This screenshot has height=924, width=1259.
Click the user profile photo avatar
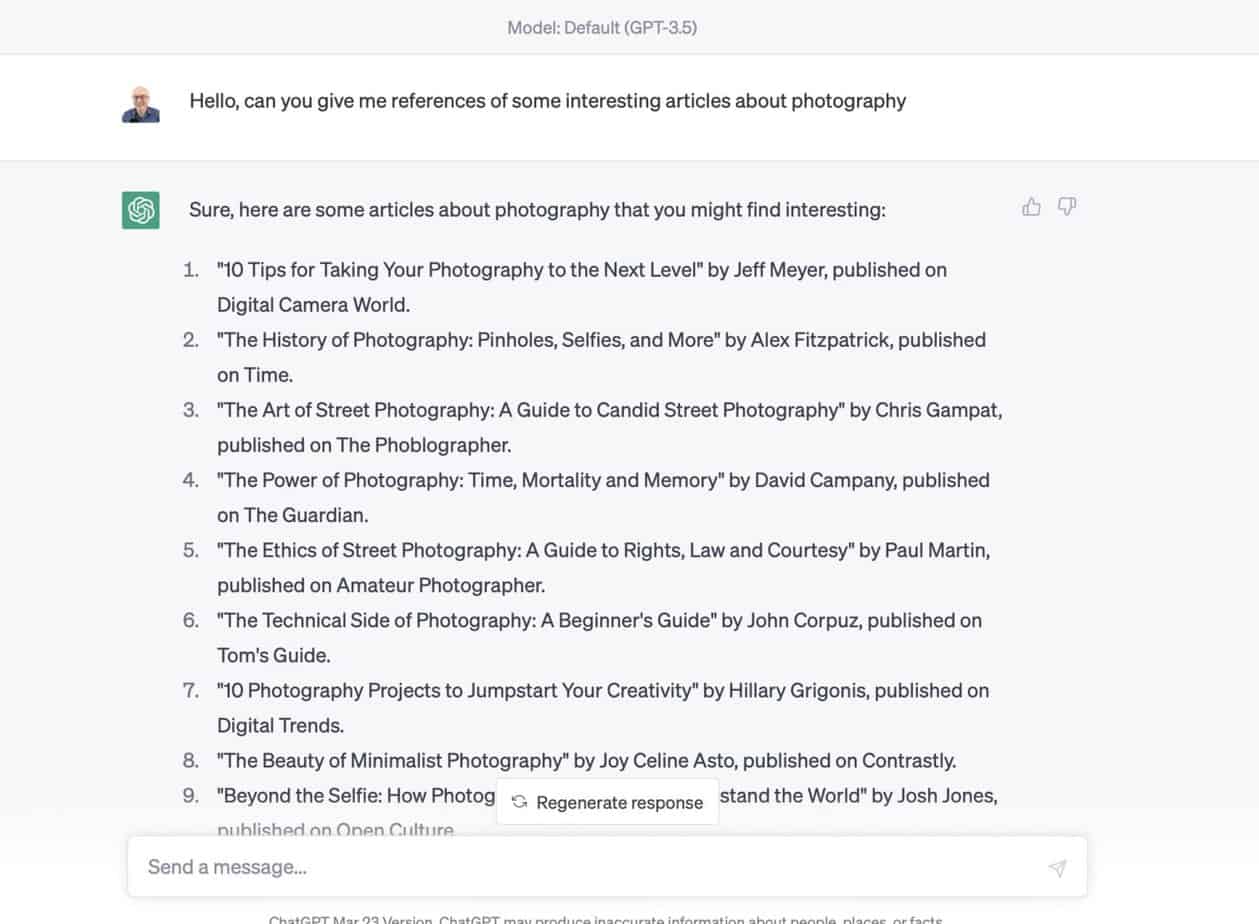(x=141, y=104)
